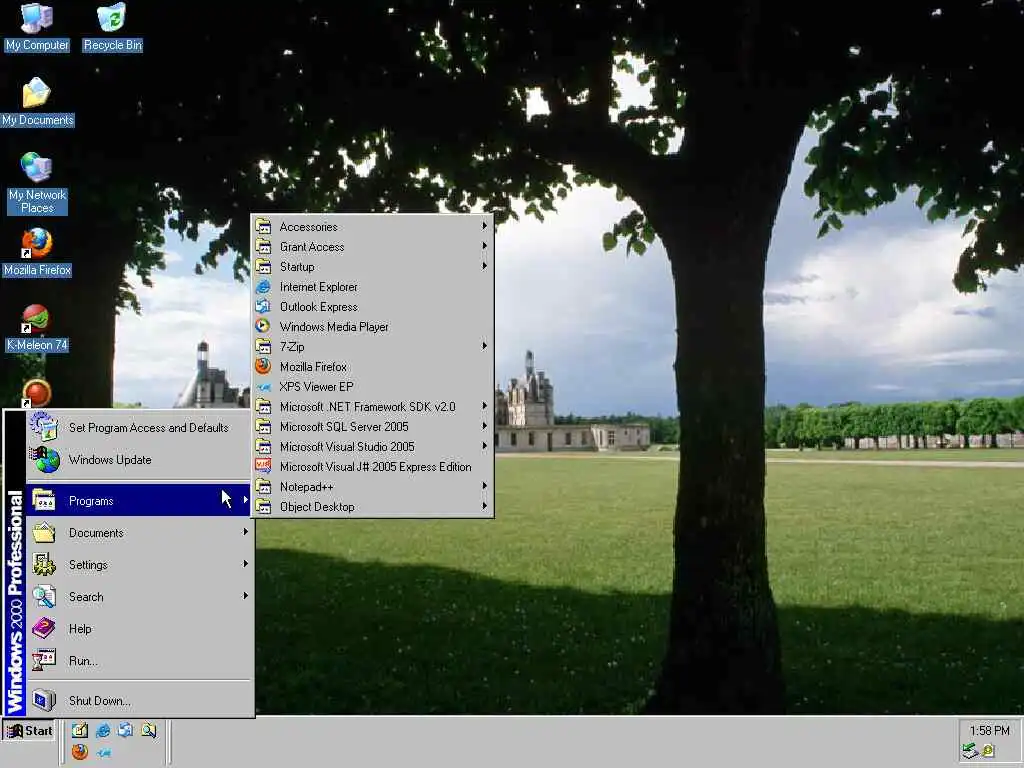1024x768 pixels.
Task: Open Help from the Start menu
Action: point(139,629)
